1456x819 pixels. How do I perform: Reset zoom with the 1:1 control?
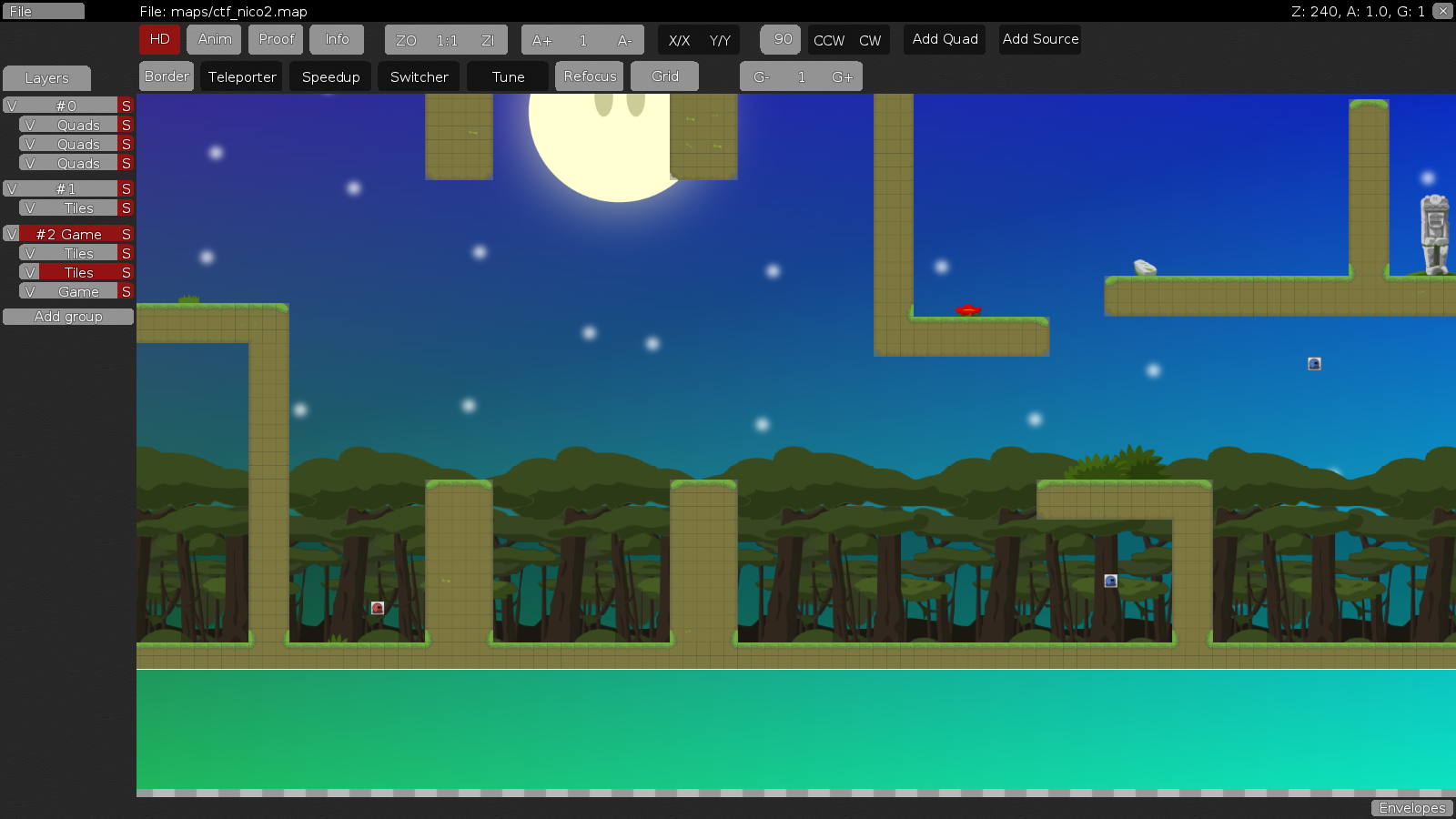444,40
